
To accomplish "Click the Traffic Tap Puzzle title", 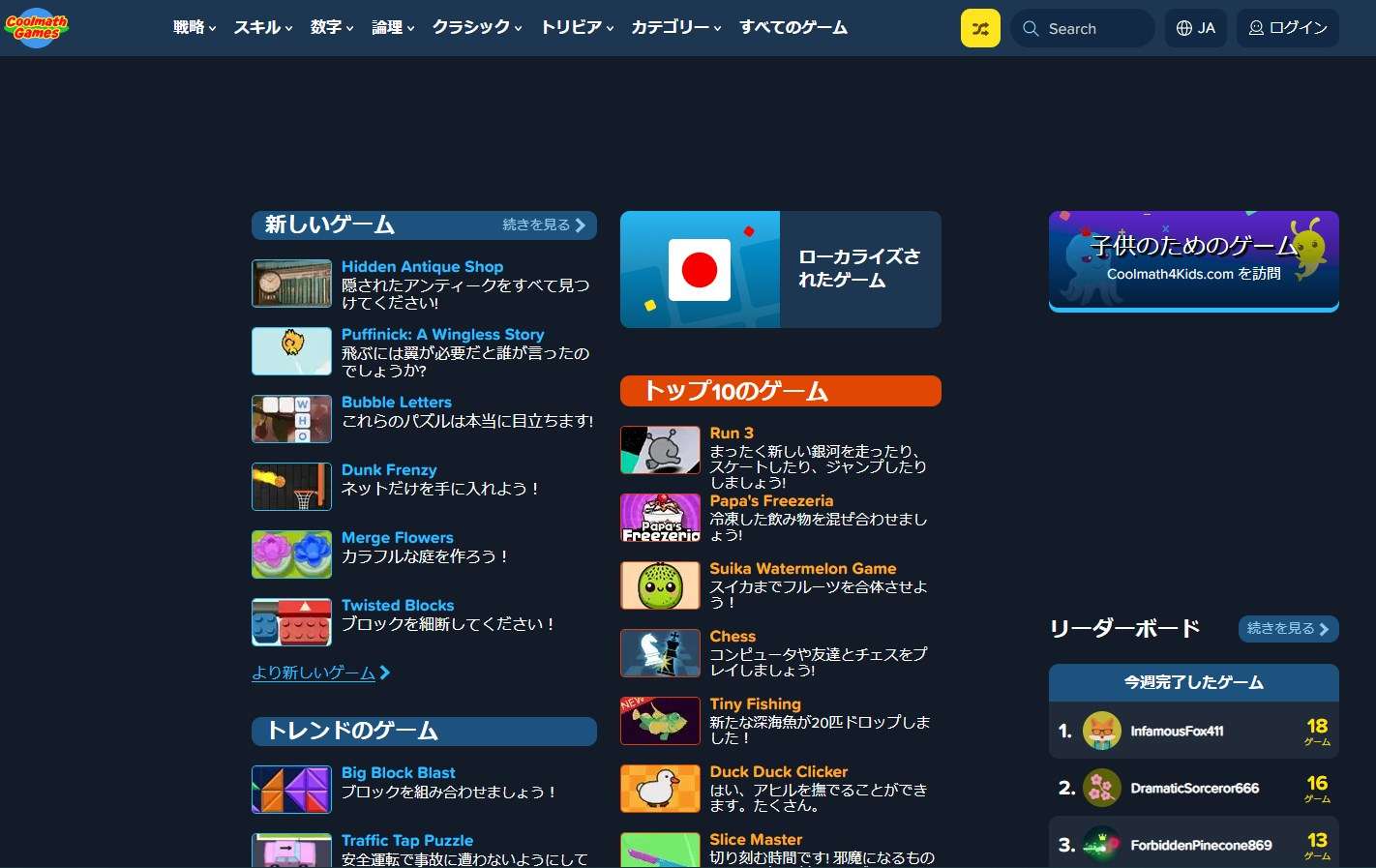I will (x=407, y=841).
